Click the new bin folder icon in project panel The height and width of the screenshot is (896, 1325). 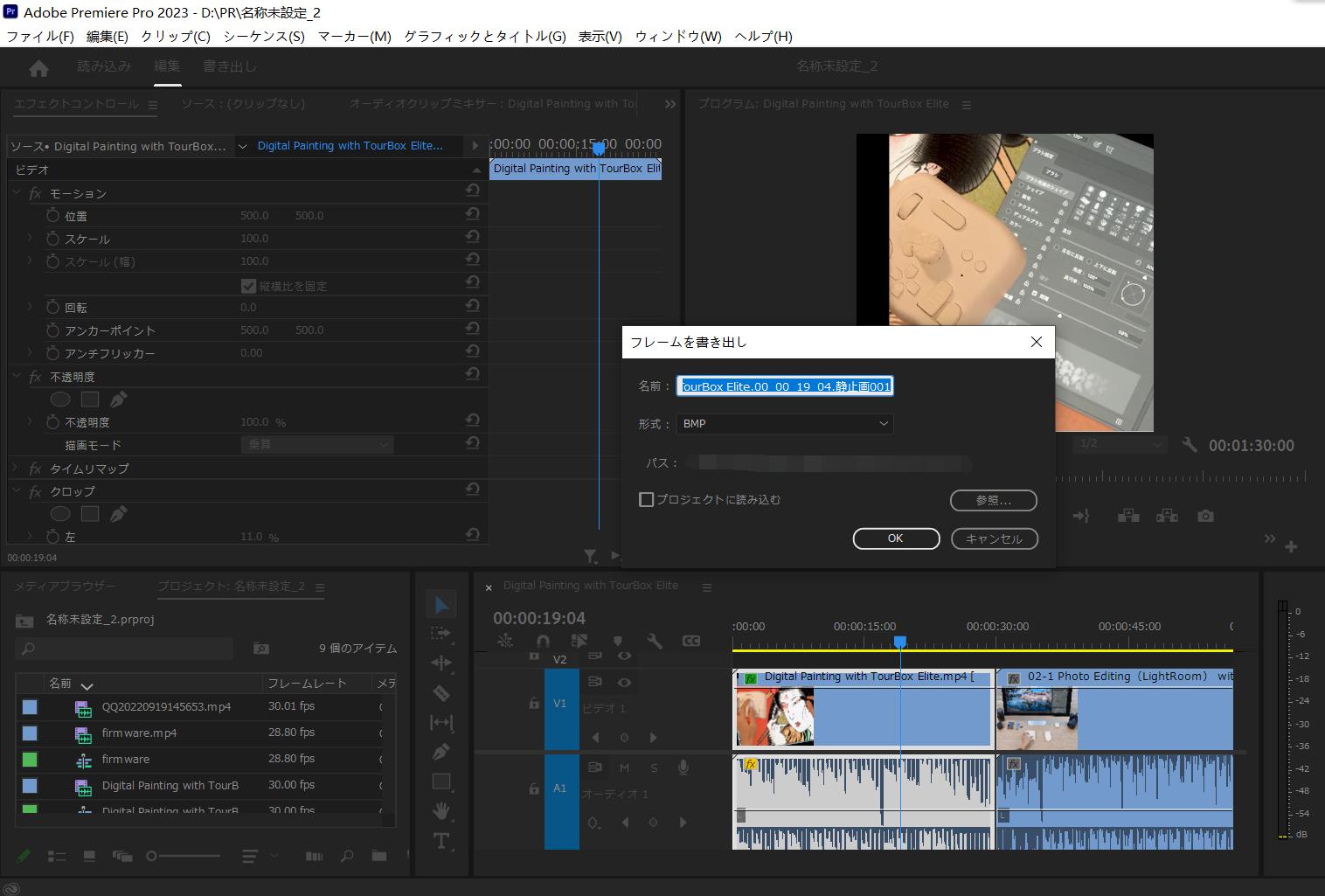click(378, 856)
